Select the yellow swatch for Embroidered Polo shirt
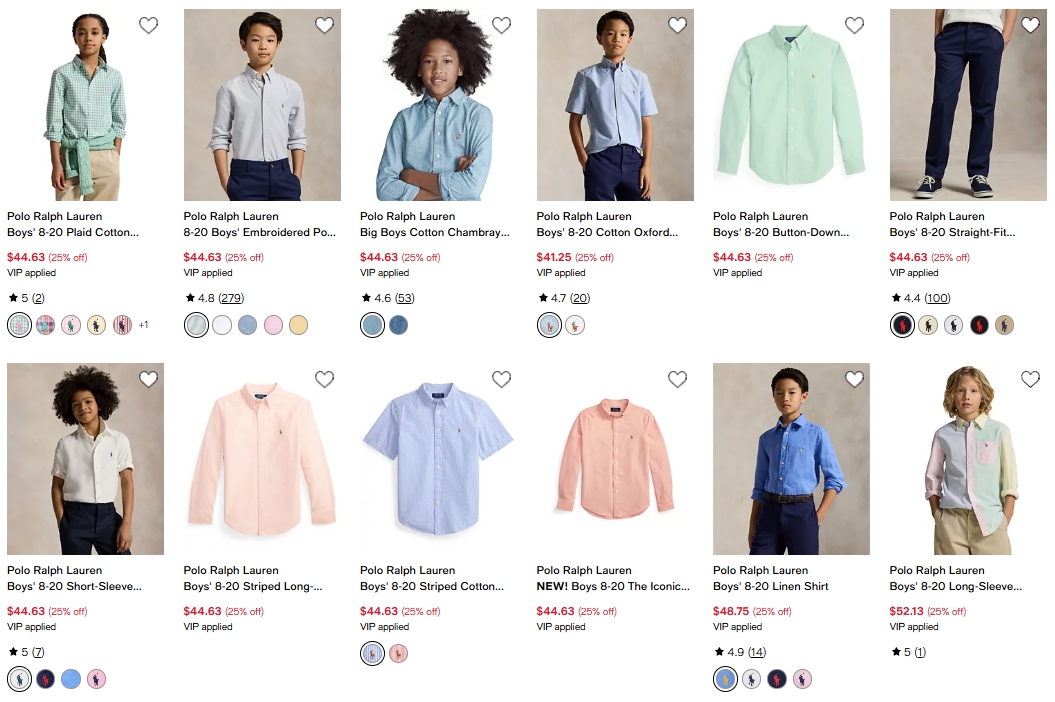Viewport: 1055px width, 702px height. pyautogui.click(x=298, y=325)
